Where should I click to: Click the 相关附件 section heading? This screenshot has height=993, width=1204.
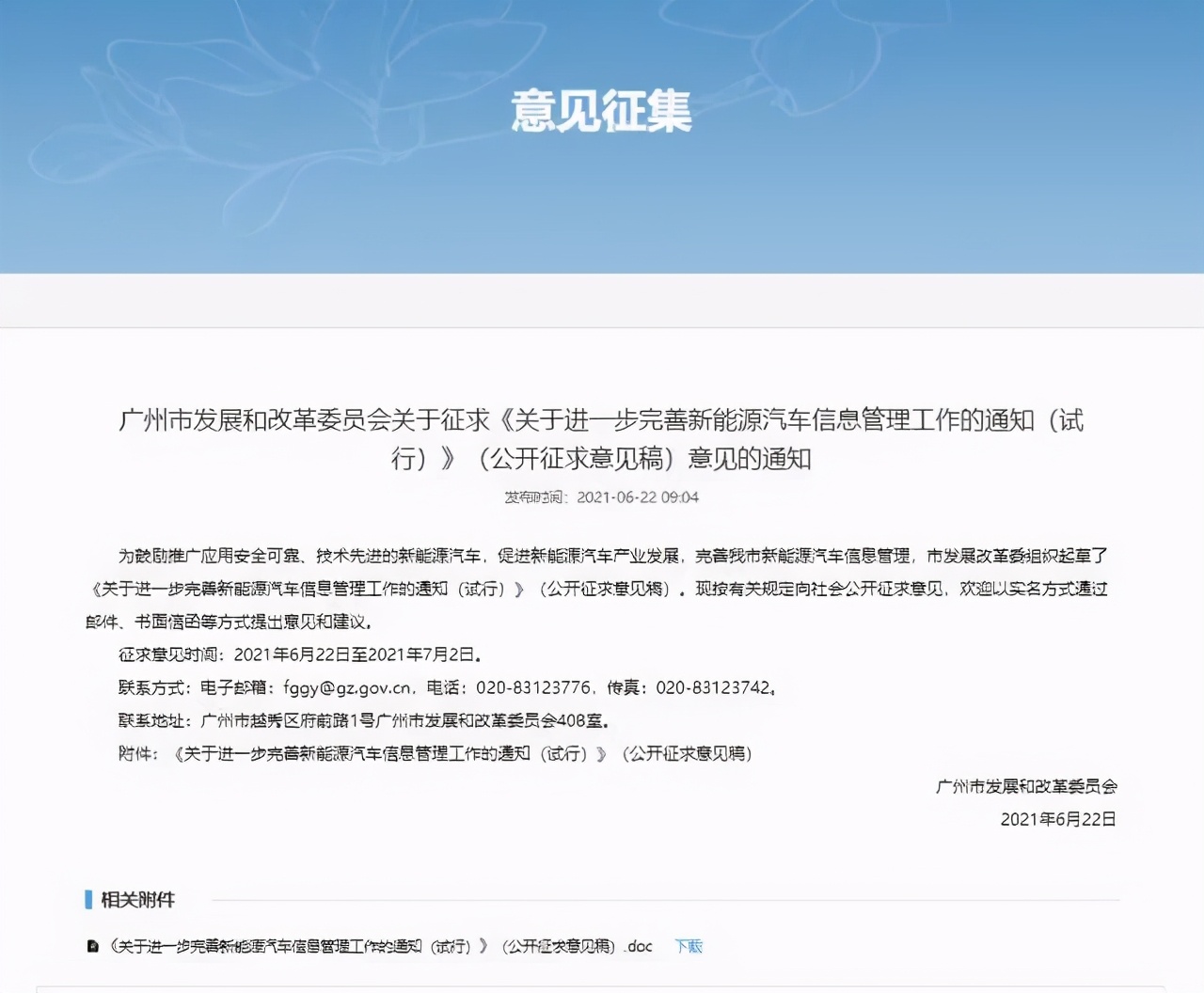[138, 900]
